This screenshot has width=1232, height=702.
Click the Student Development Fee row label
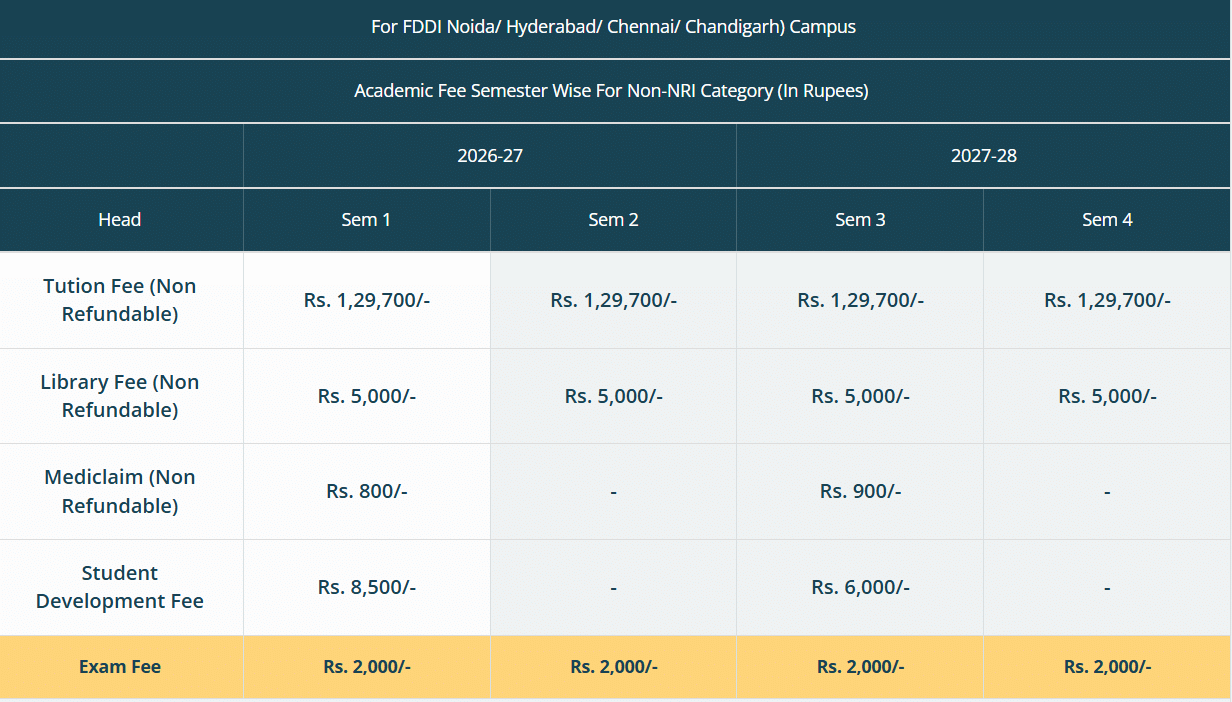pyautogui.click(x=120, y=587)
